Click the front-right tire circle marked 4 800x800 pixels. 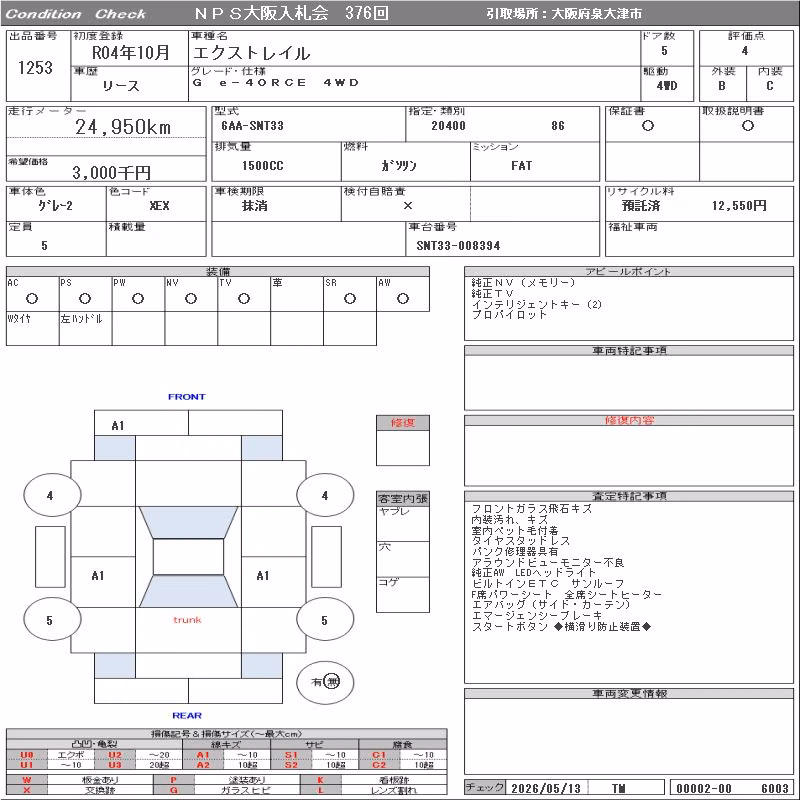point(325,495)
